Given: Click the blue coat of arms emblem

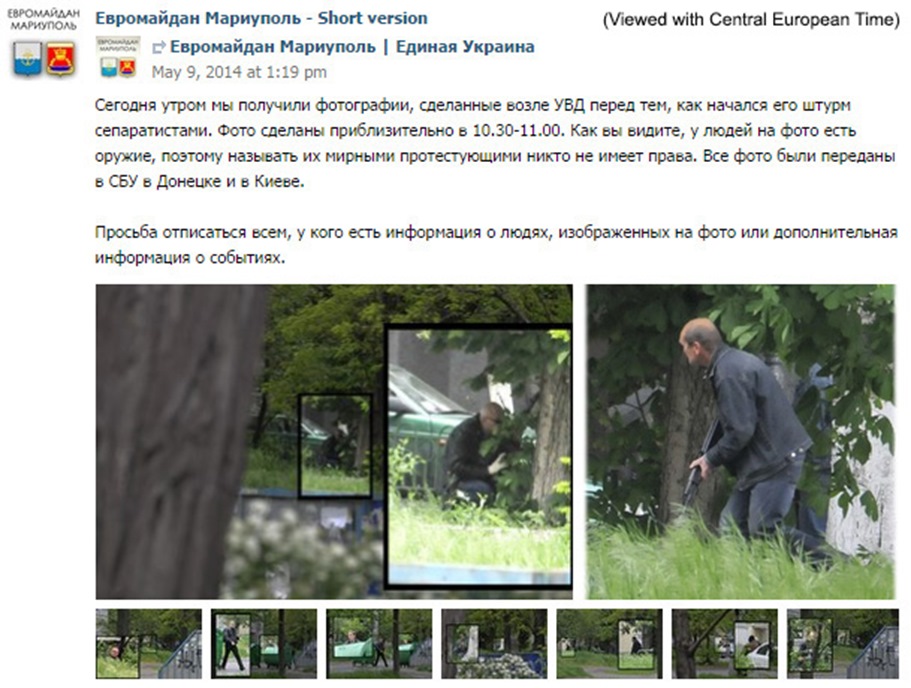Looking at the screenshot, I should click(28, 59).
